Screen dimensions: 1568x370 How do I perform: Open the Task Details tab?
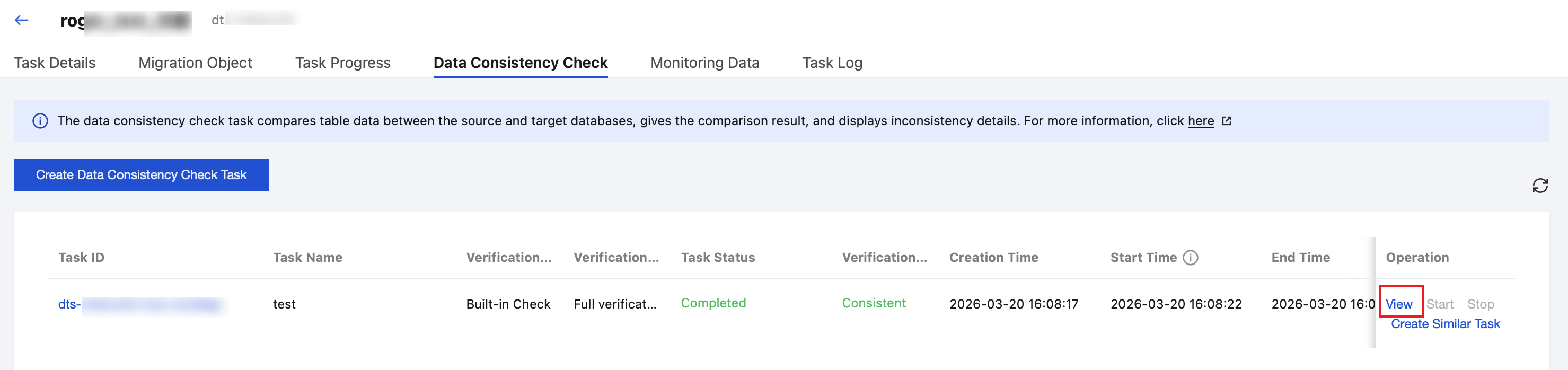(x=55, y=63)
